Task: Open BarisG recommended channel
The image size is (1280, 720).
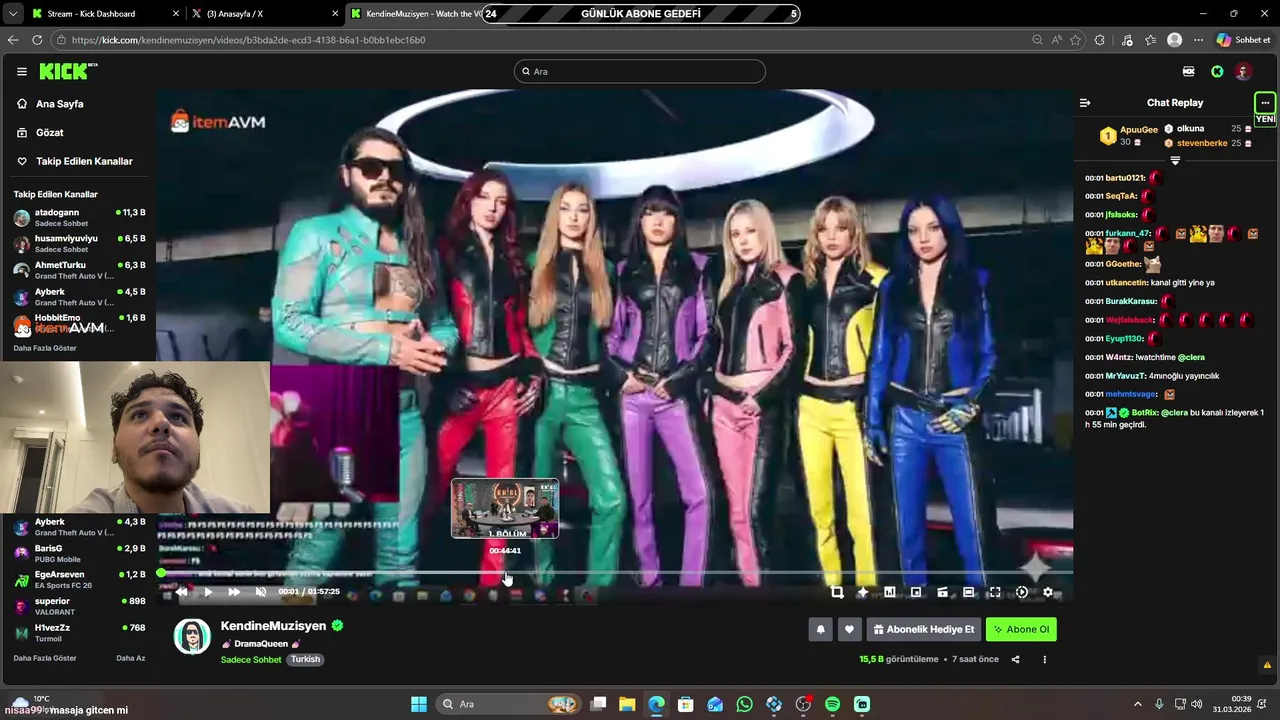Action: click(78, 553)
